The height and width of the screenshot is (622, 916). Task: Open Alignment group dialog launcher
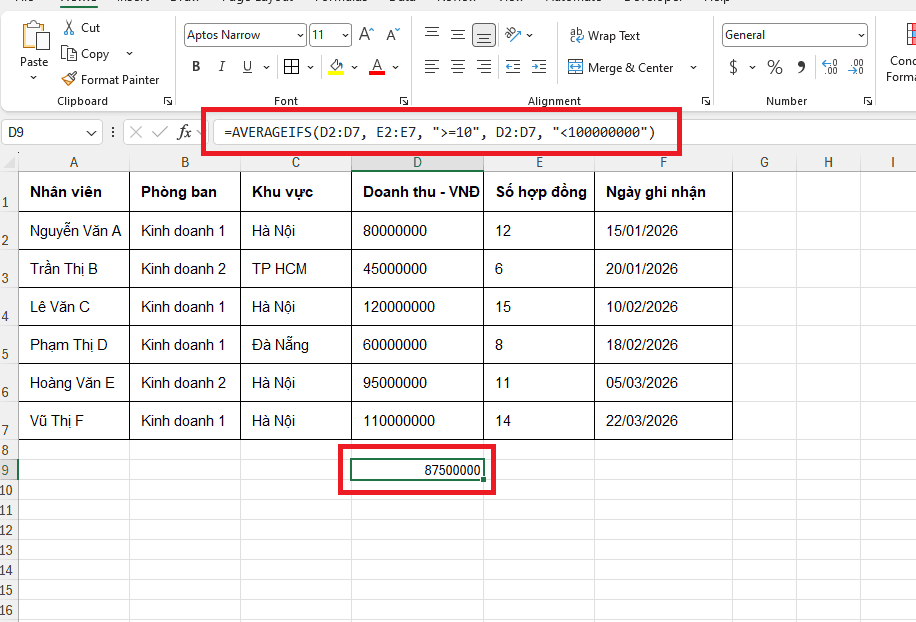[x=706, y=101]
